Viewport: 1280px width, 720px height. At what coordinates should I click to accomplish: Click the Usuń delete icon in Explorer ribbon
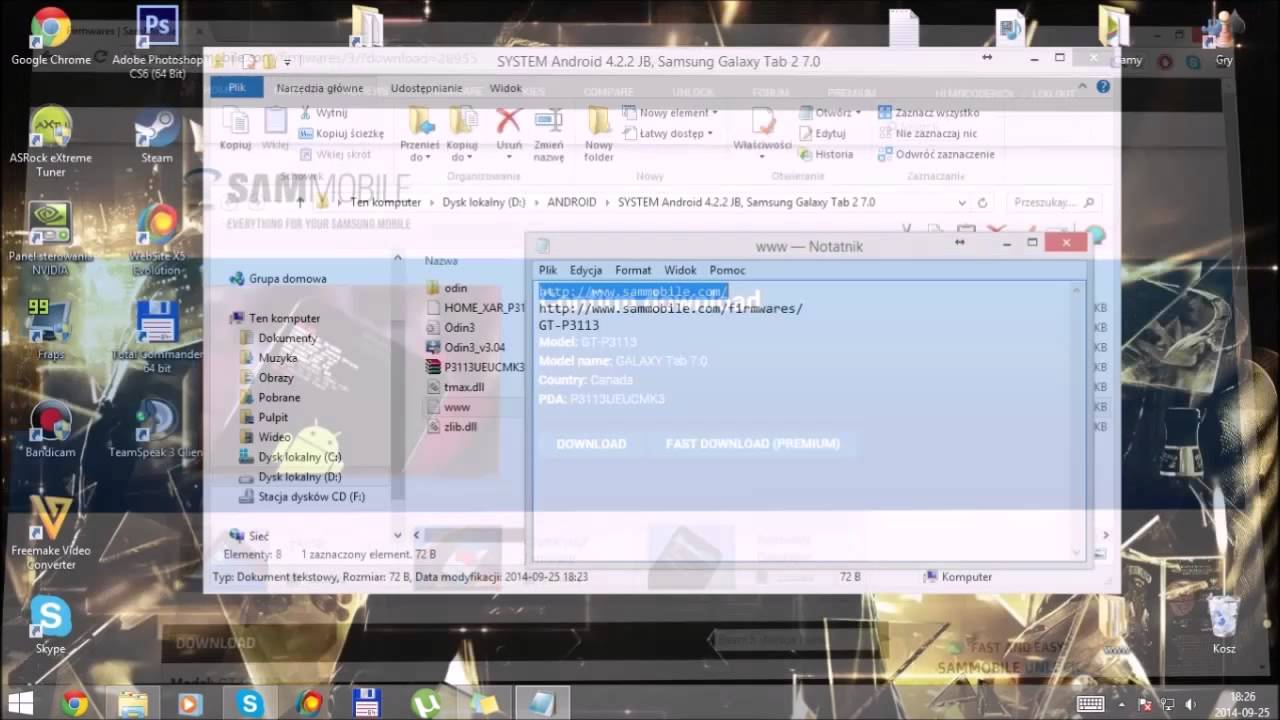[509, 132]
